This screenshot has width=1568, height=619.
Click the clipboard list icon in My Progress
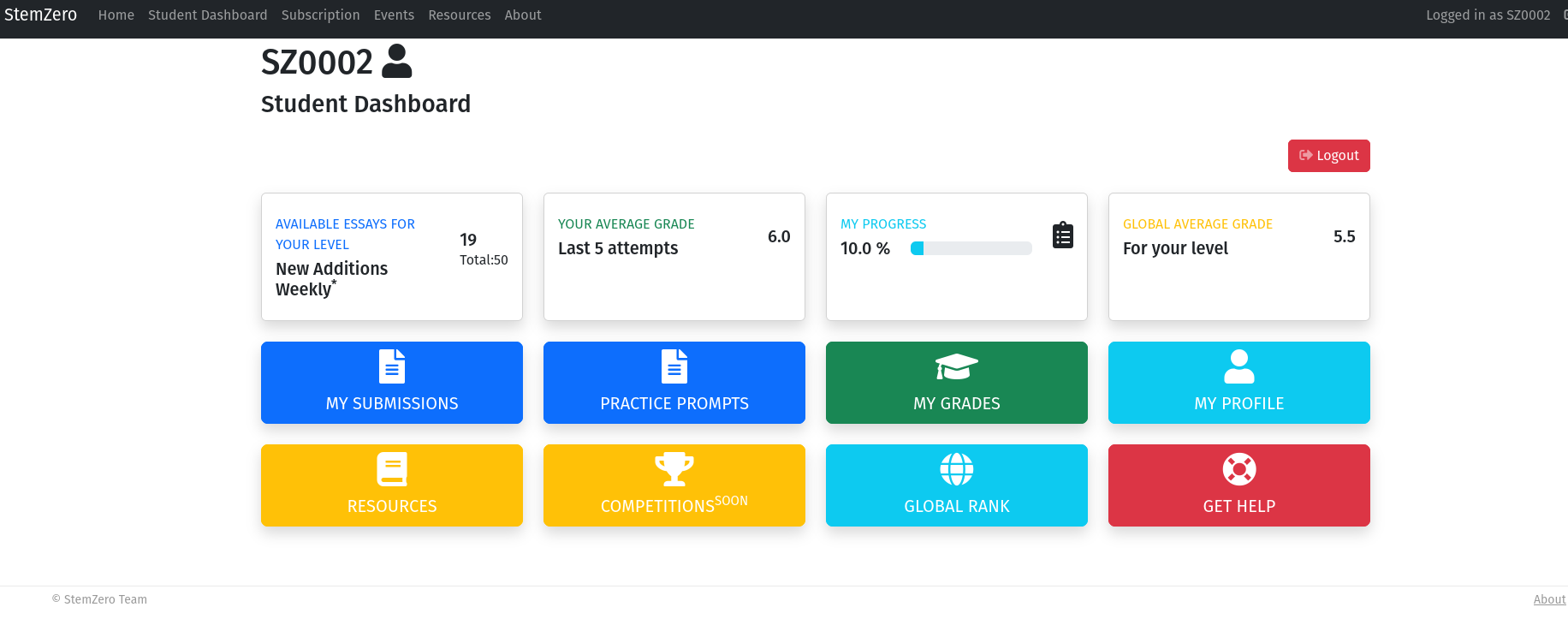coord(1063,235)
